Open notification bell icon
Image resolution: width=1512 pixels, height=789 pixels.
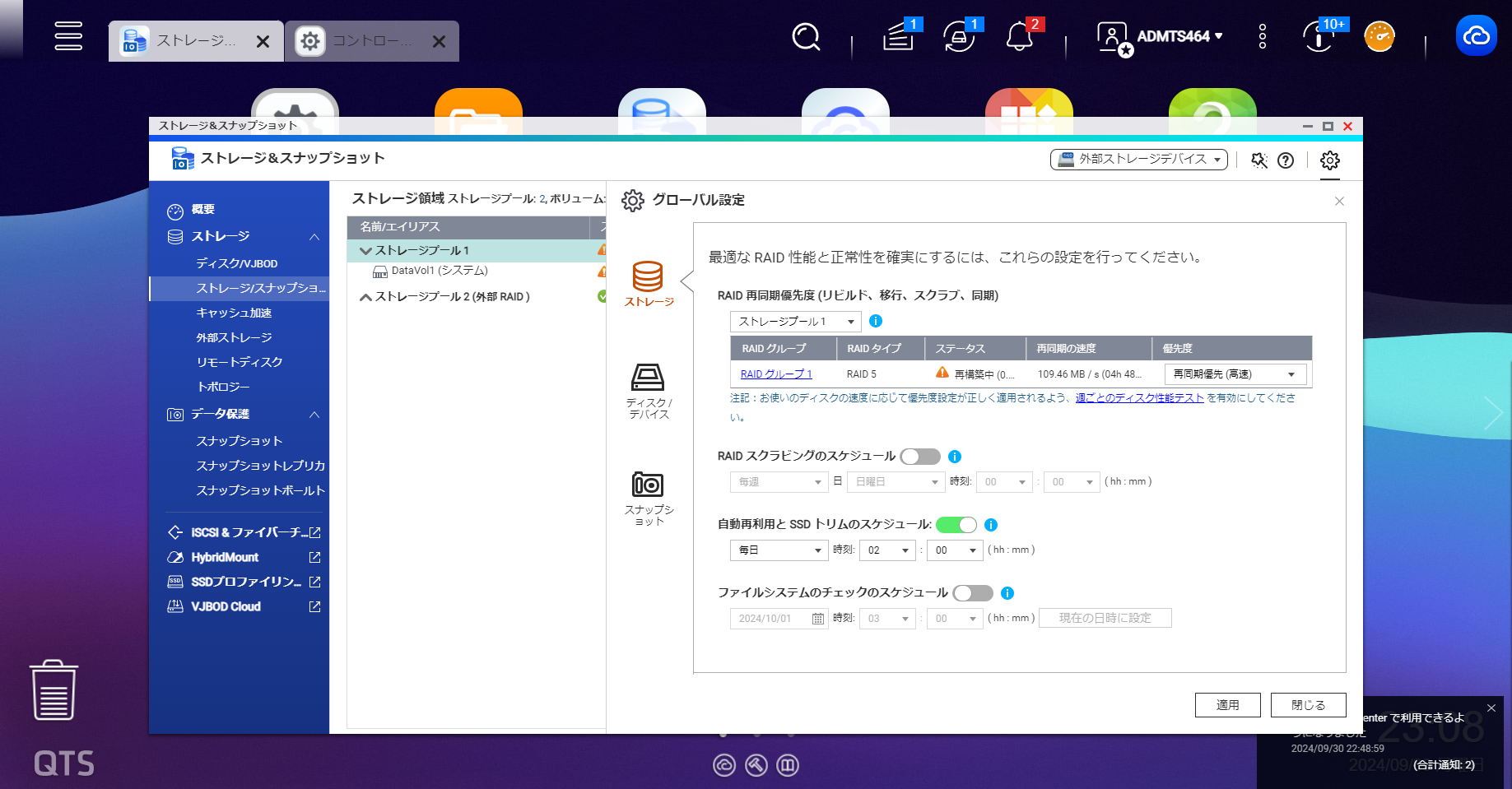[x=1020, y=37]
